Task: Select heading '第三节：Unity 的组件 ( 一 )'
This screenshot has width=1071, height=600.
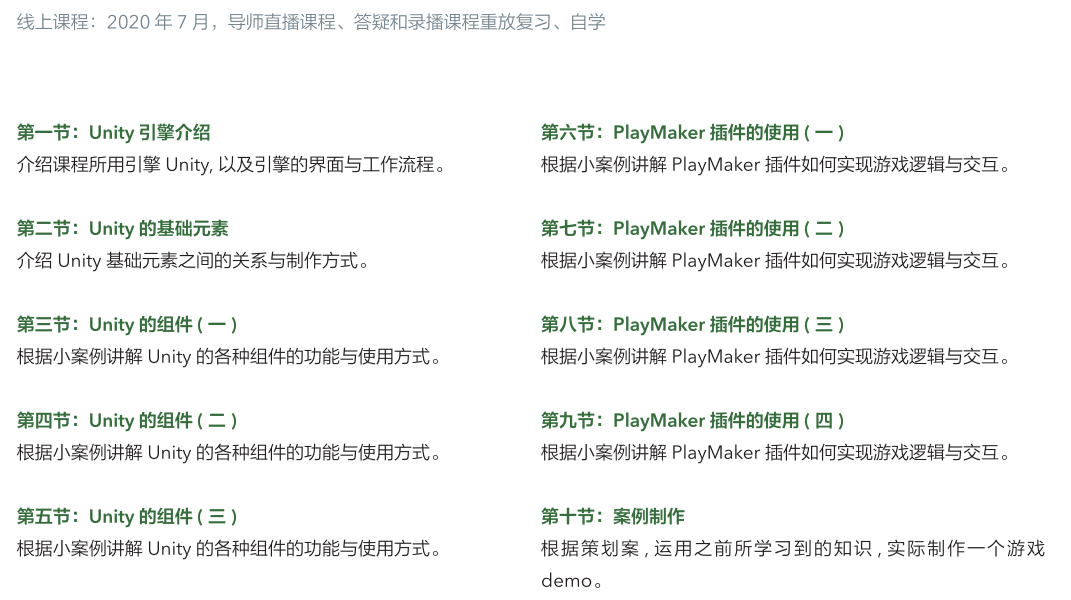Action: 127,325
